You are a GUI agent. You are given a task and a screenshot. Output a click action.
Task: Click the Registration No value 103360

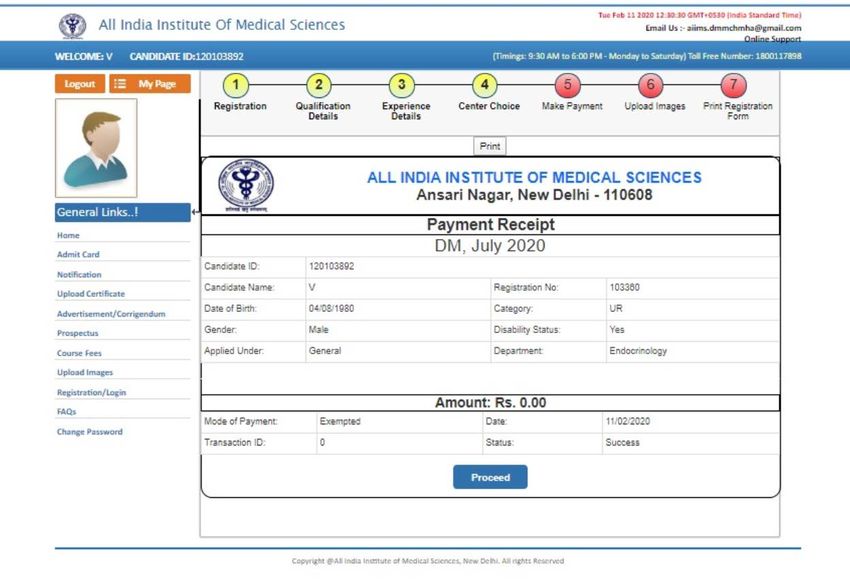(624, 287)
